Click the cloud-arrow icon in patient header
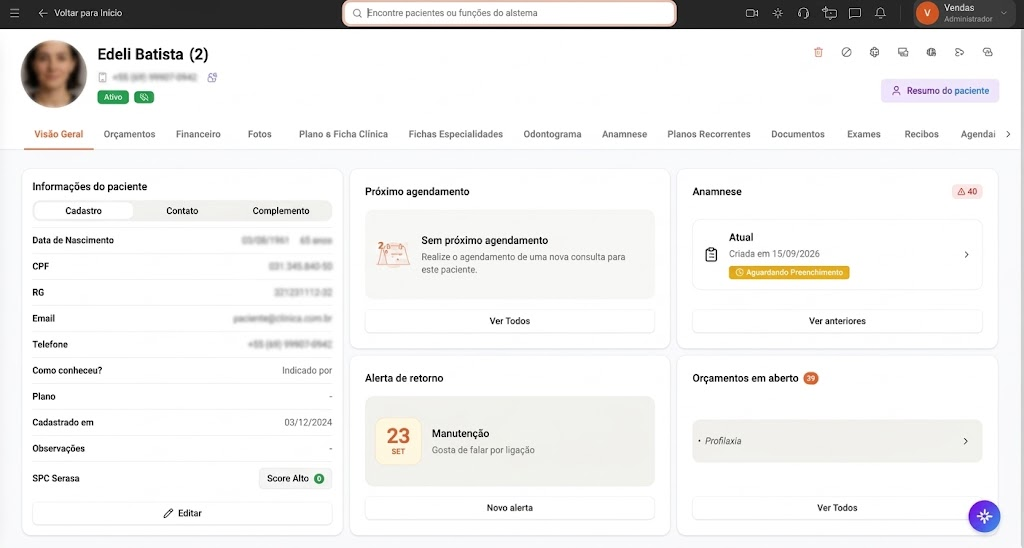The width and height of the screenshot is (1024, 548). (959, 52)
